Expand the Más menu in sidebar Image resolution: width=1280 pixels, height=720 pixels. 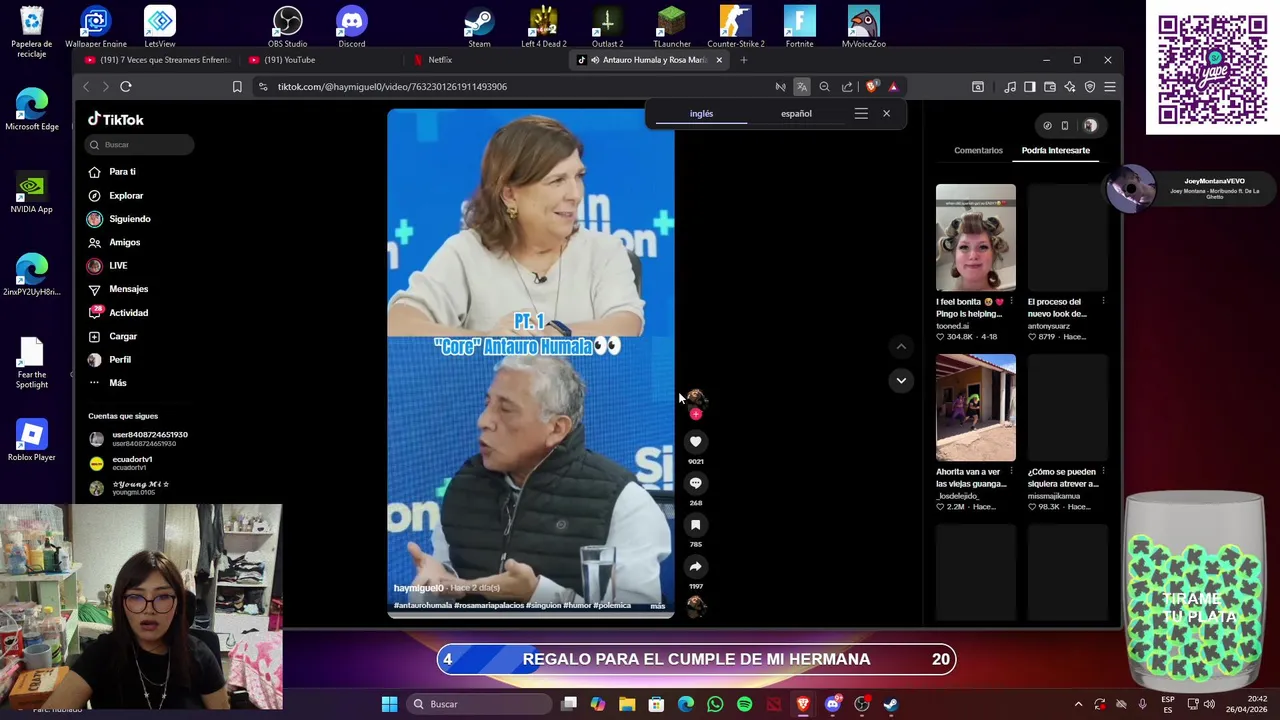click(x=117, y=383)
